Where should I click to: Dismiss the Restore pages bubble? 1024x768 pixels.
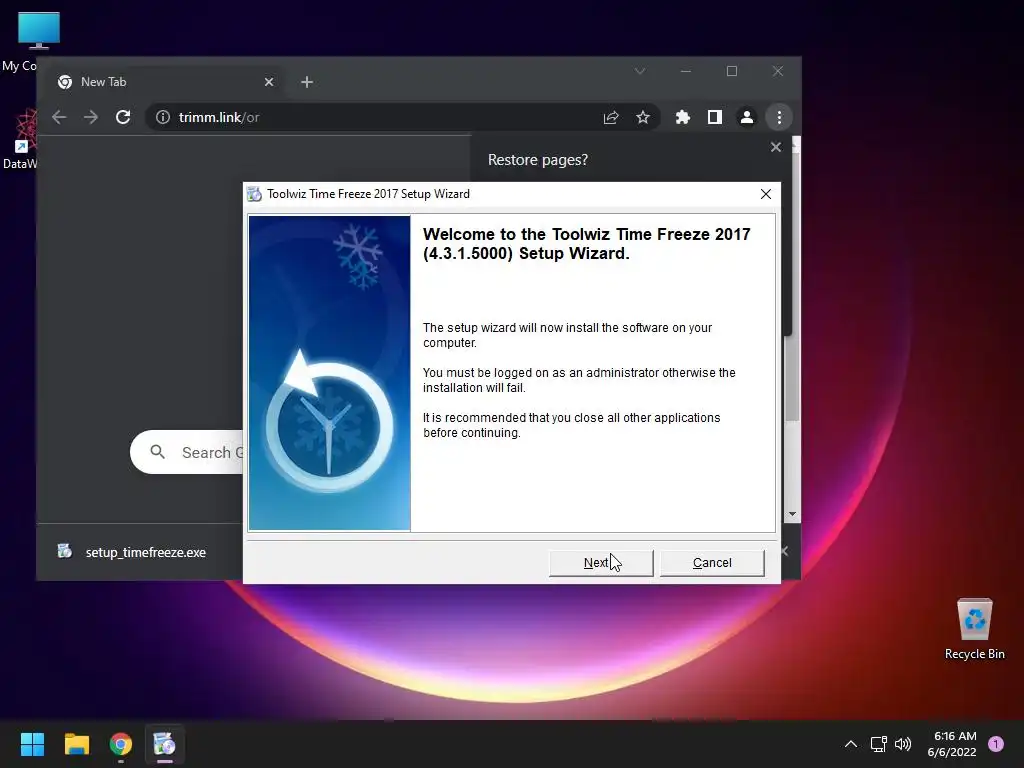tap(776, 147)
